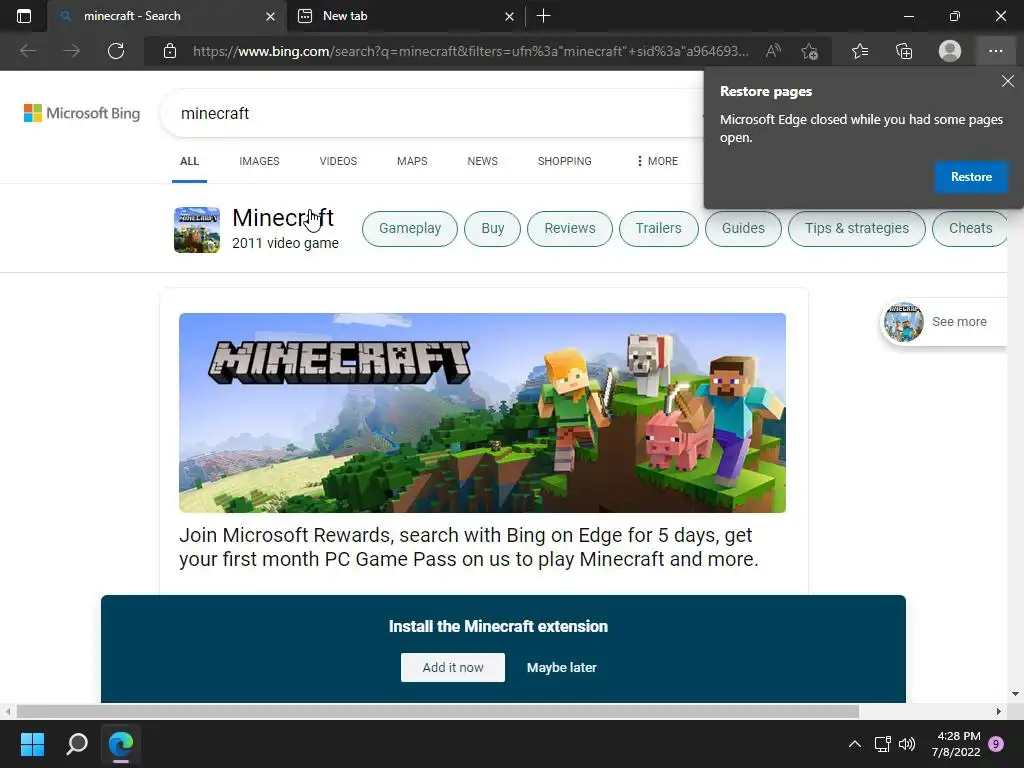Open notification center badge
The width and height of the screenshot is (1024, 768).
click(x=996, y=744)
